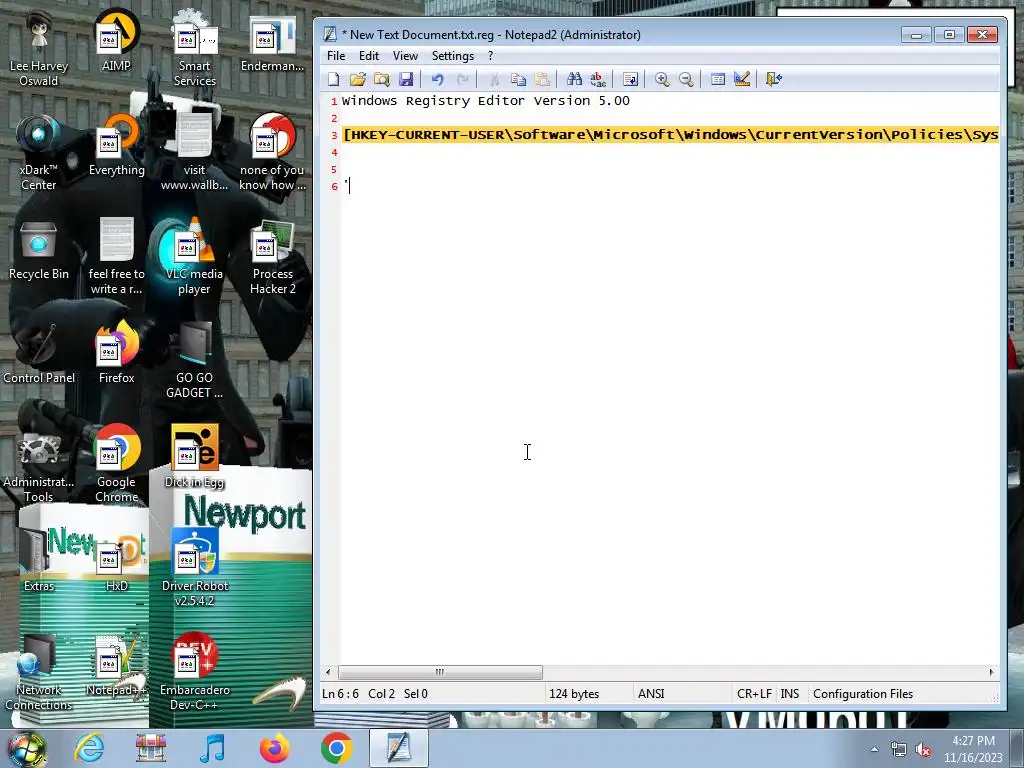1024x768 pixels.
Task: Open Chrome from the taskbar
Action: click(336, 748)
